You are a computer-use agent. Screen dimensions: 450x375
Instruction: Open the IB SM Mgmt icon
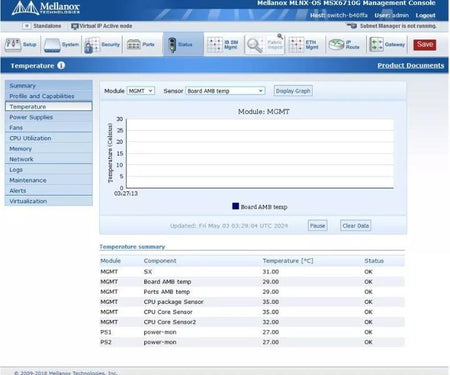(215, 45)
